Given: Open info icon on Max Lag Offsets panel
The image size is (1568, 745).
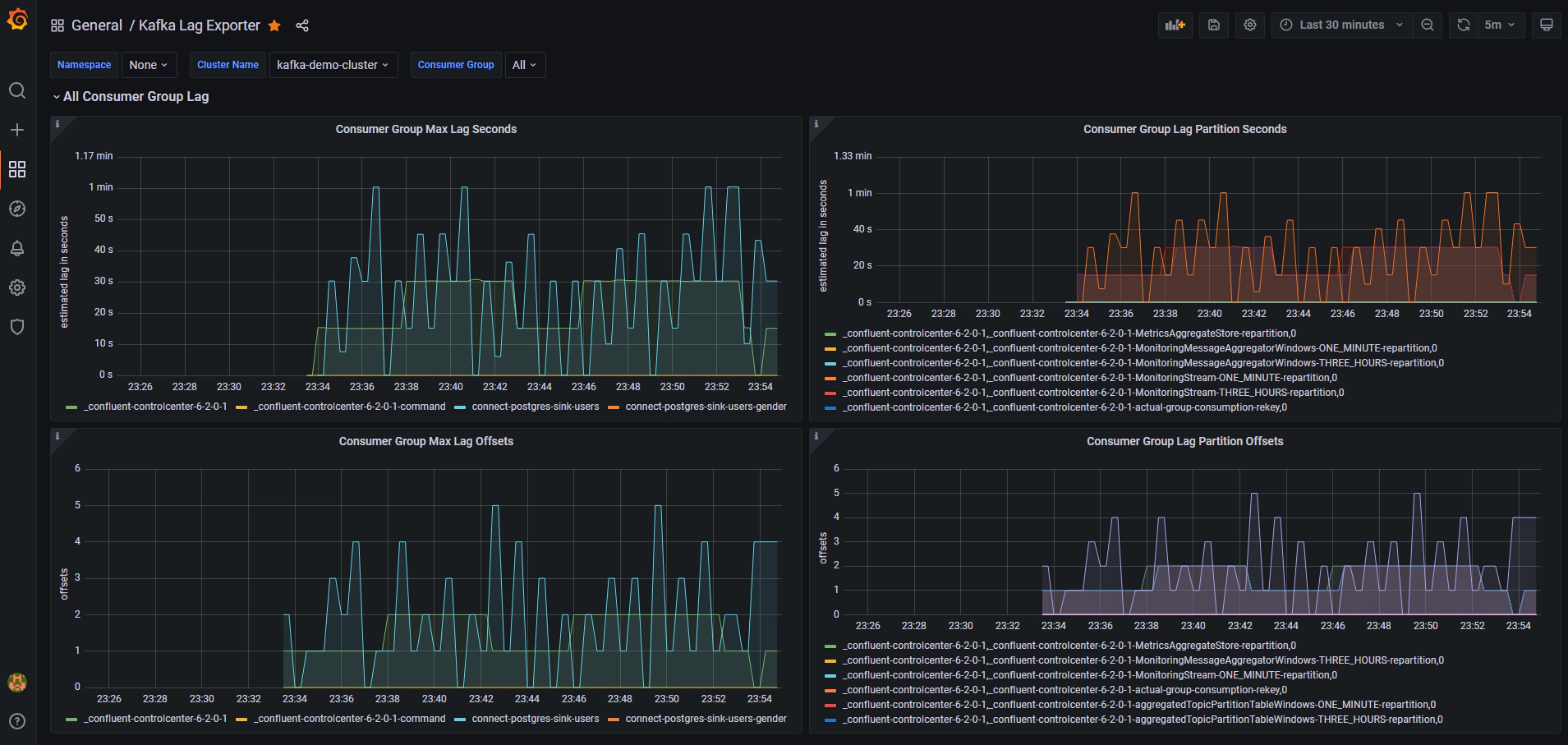Looking at the screenshot, I should [x=57, y=436].
